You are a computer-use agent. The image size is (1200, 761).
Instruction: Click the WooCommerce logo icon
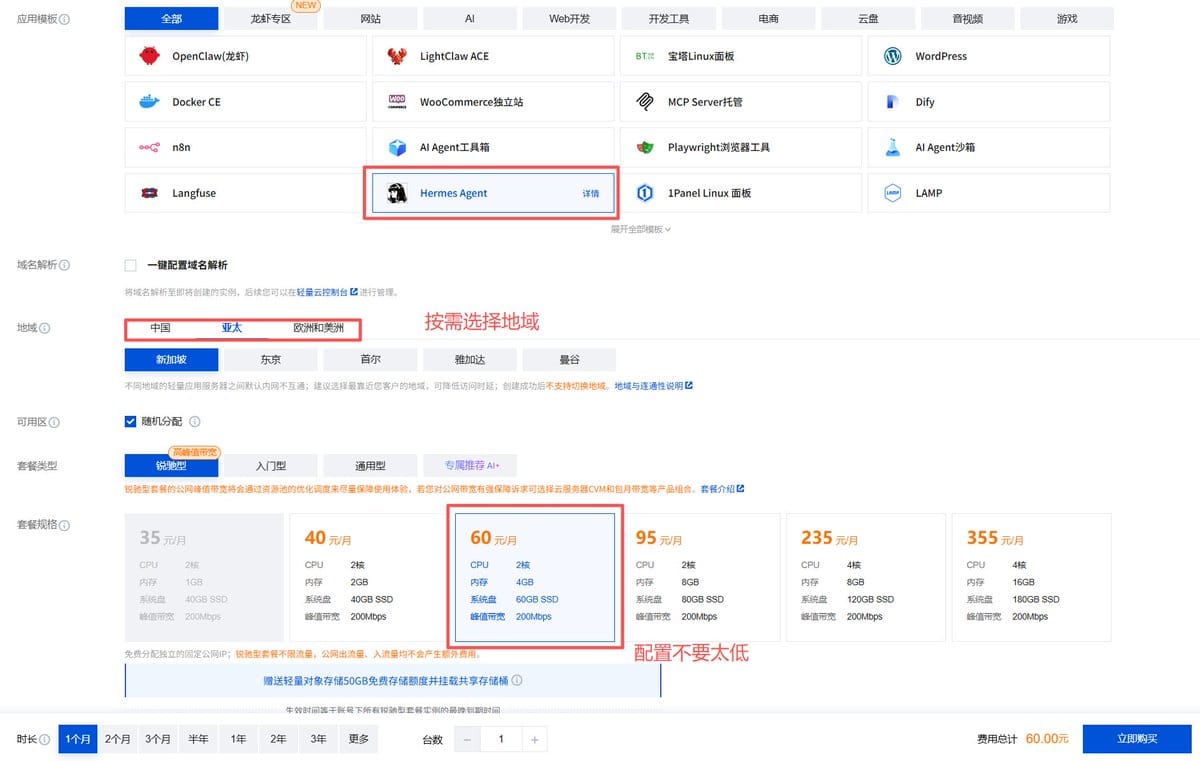(397, 102)
